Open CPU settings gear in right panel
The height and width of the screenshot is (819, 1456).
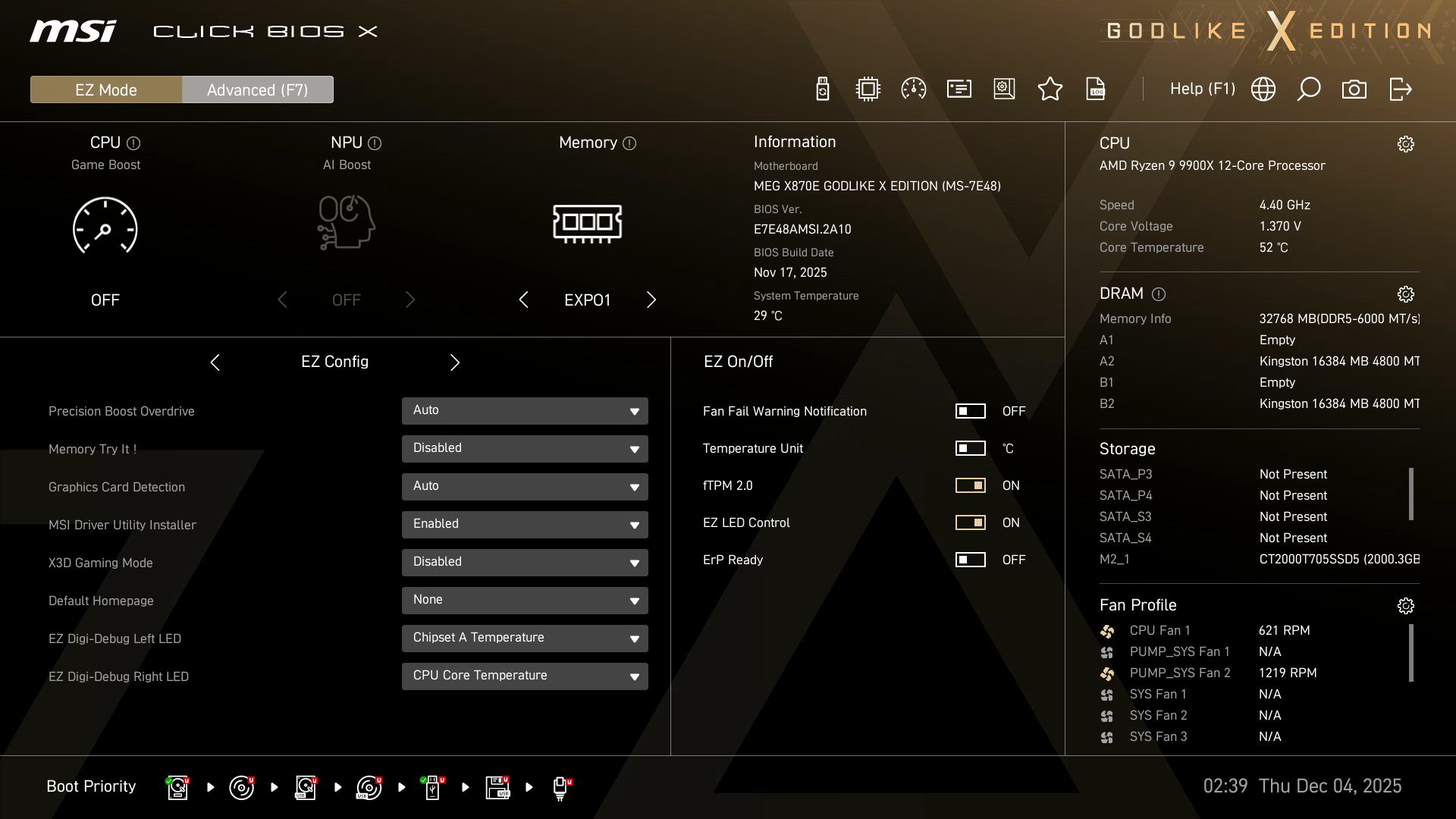[1407, 143]
